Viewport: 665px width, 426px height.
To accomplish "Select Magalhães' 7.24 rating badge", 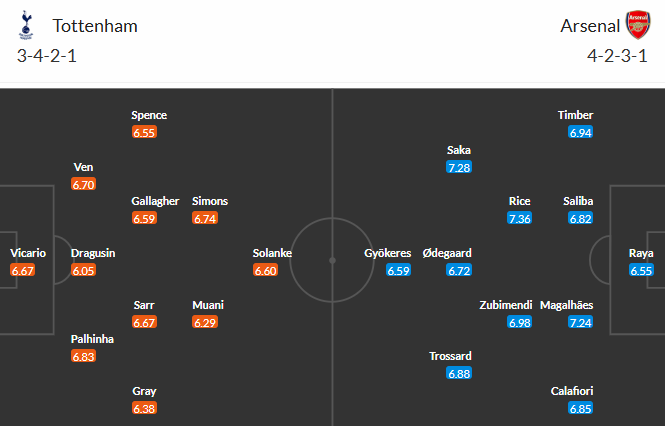I will 580,322.
